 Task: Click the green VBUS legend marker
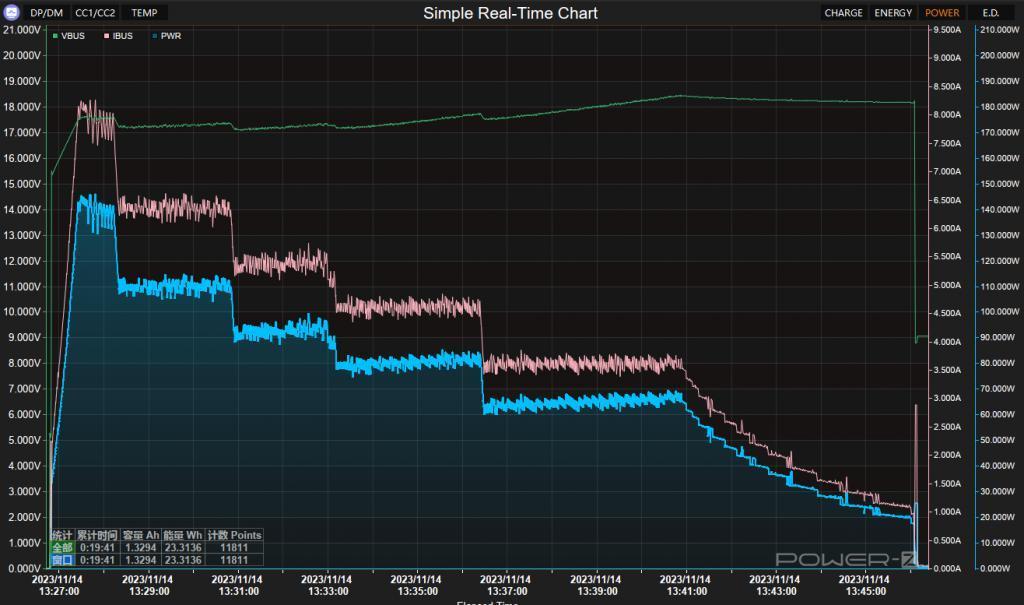[x=56, y=36]
